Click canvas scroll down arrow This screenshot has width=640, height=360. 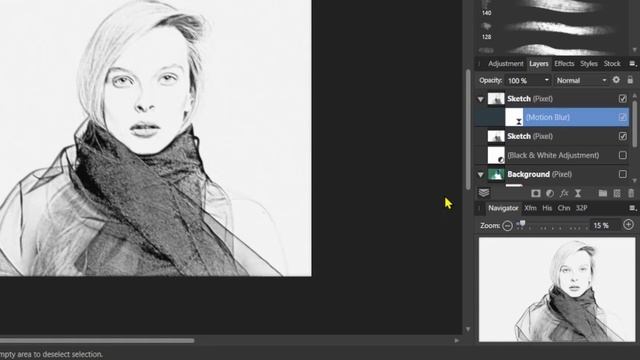click(468, 329)
